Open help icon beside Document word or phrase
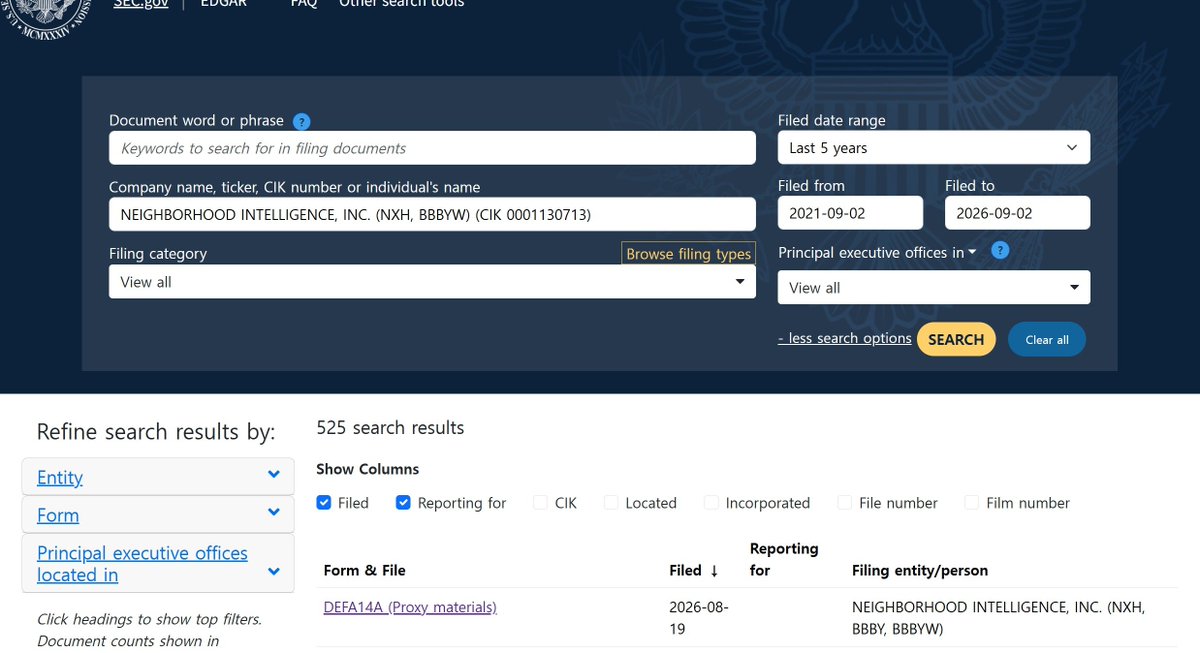This screenshot has height=653, width=1200. (x=301, y=121)
